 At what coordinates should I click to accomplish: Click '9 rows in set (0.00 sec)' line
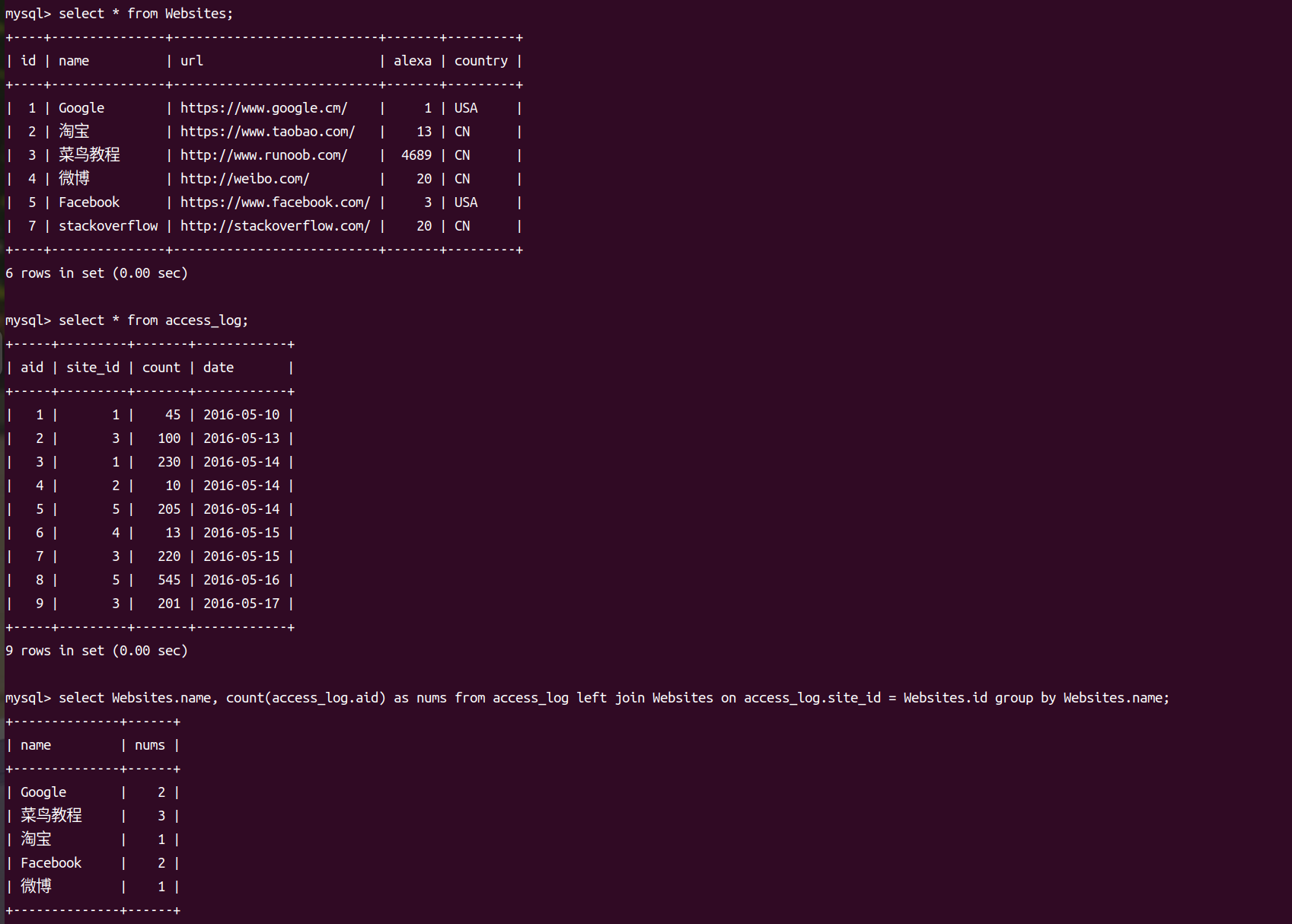tap(97, 651)
